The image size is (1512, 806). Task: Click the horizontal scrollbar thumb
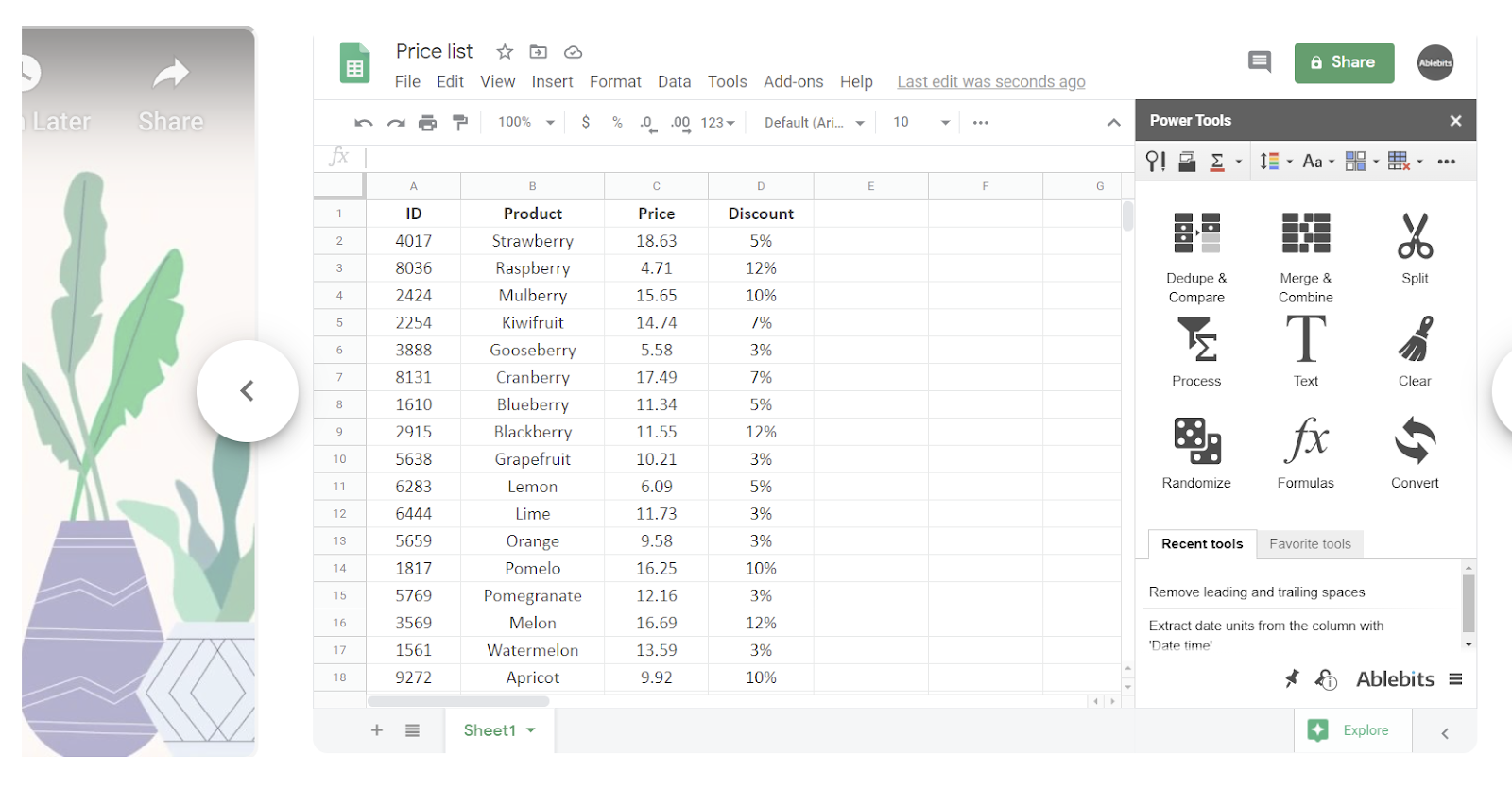(x=458, y=701)
